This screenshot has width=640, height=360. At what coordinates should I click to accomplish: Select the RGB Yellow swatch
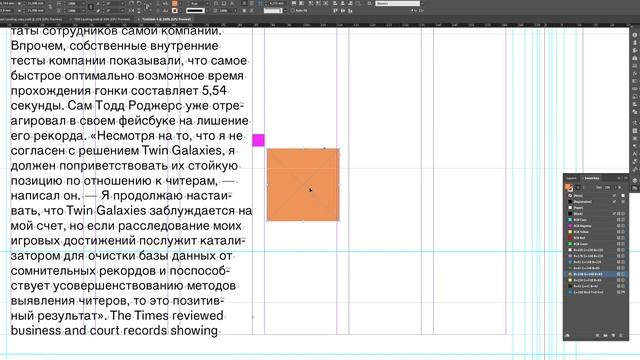[x=596, y=232]
